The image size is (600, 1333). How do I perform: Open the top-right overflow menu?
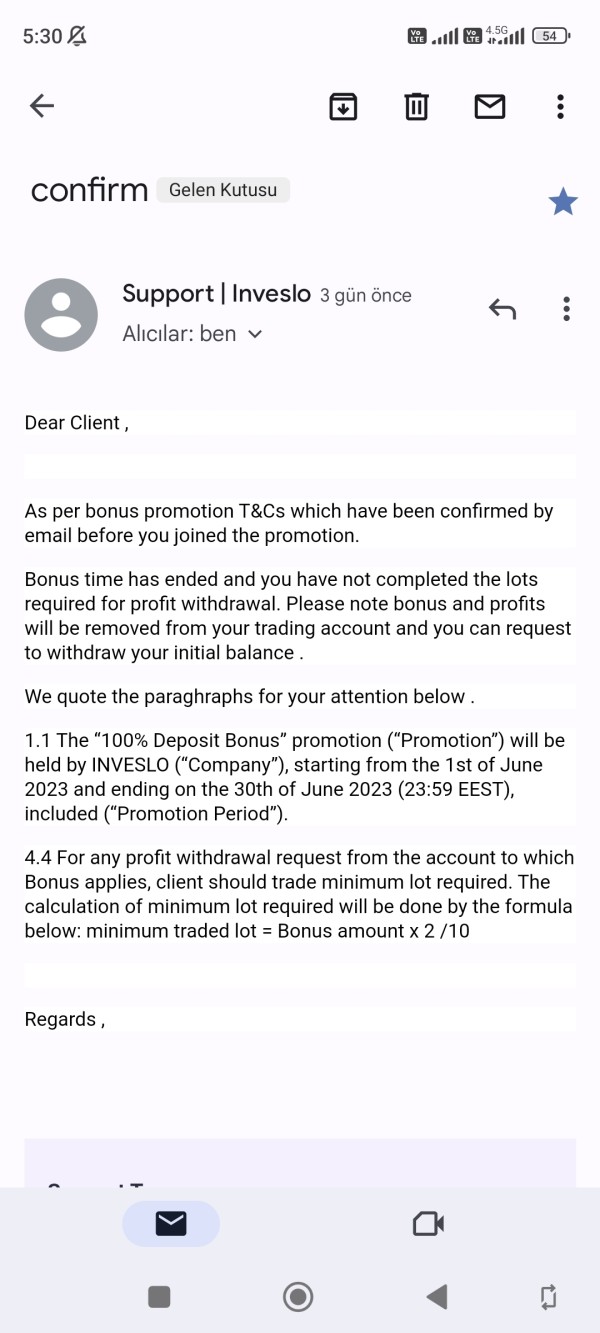(560, 106)
